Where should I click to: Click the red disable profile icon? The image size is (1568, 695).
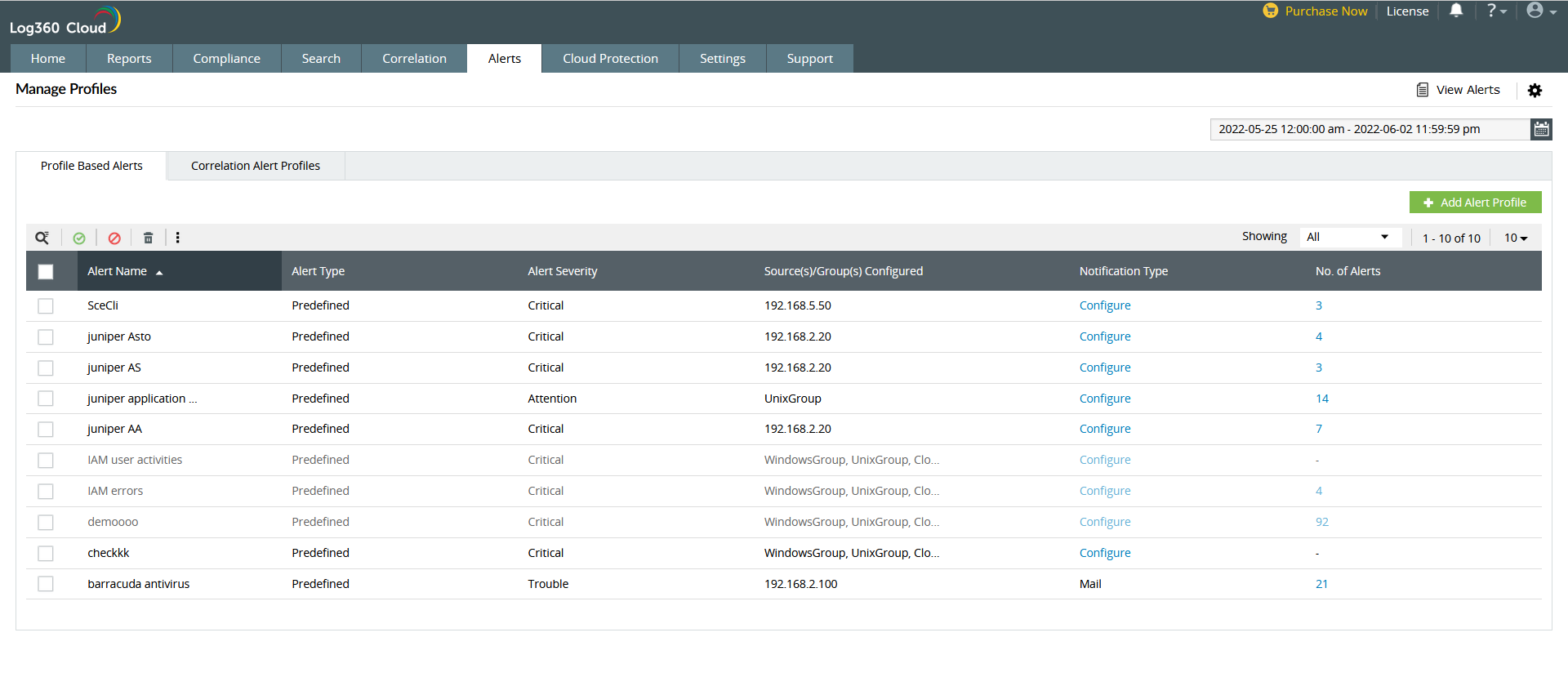(114, 238)
